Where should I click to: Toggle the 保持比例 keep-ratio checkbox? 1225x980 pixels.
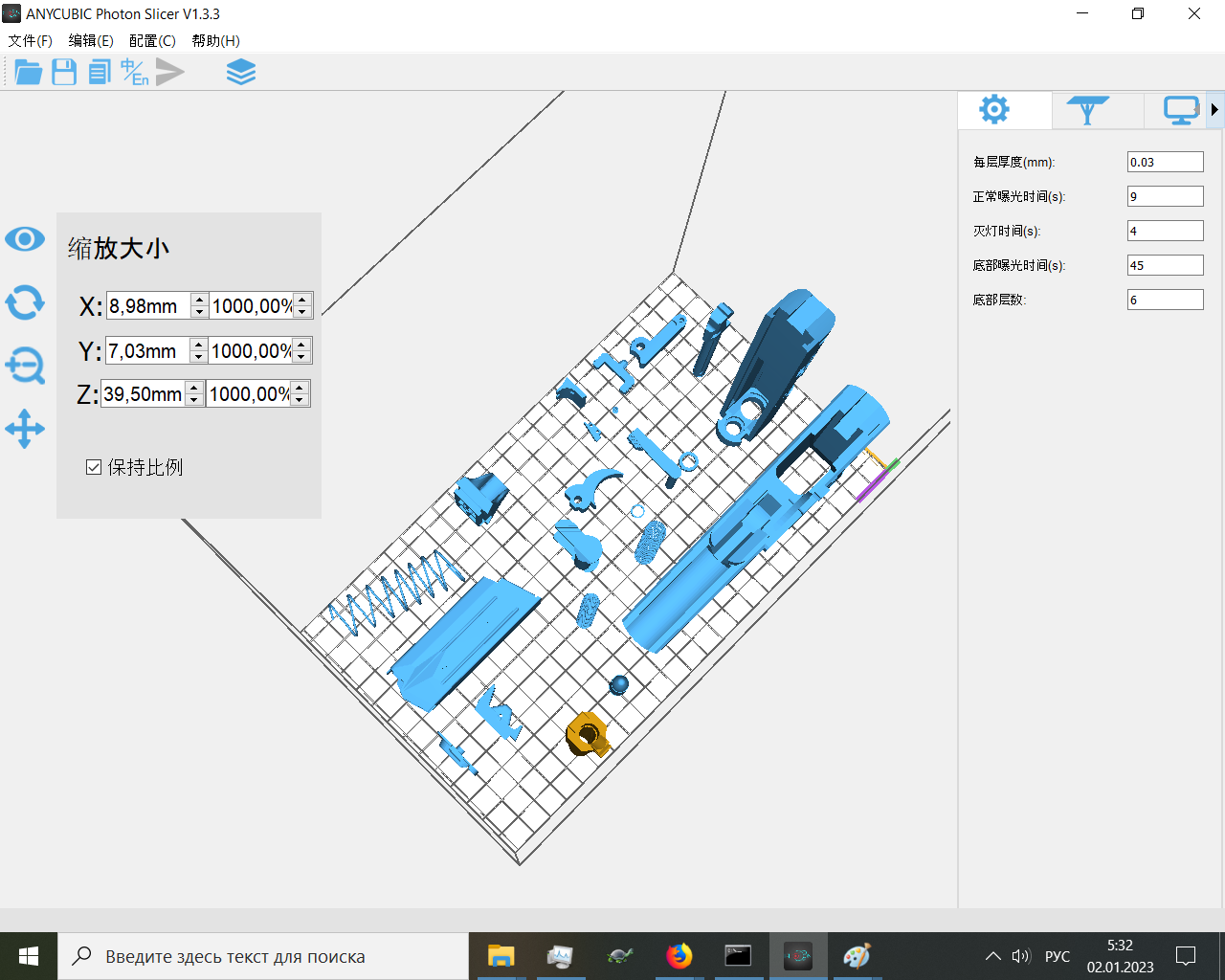(x=94, y=467)
